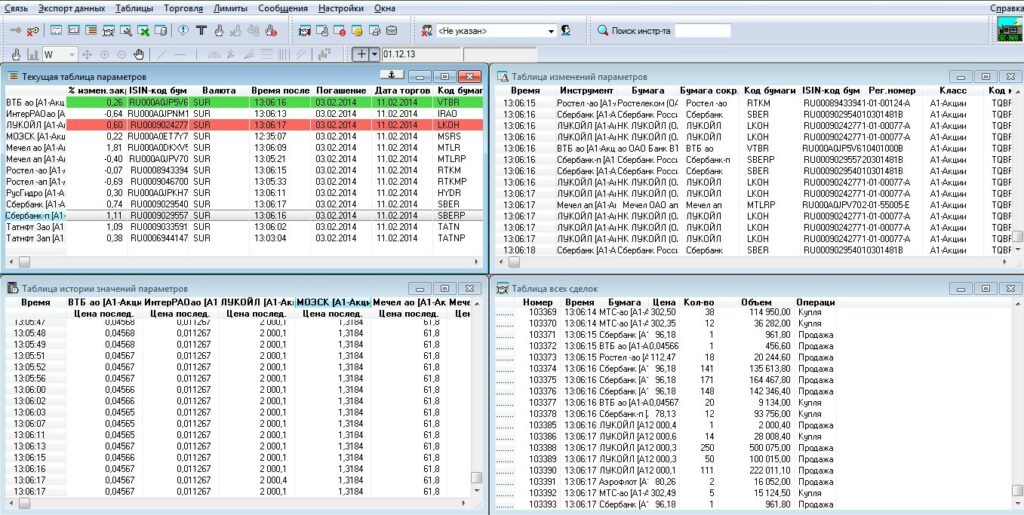
Task: Open the Торговля menu
Action: (184, 8)
